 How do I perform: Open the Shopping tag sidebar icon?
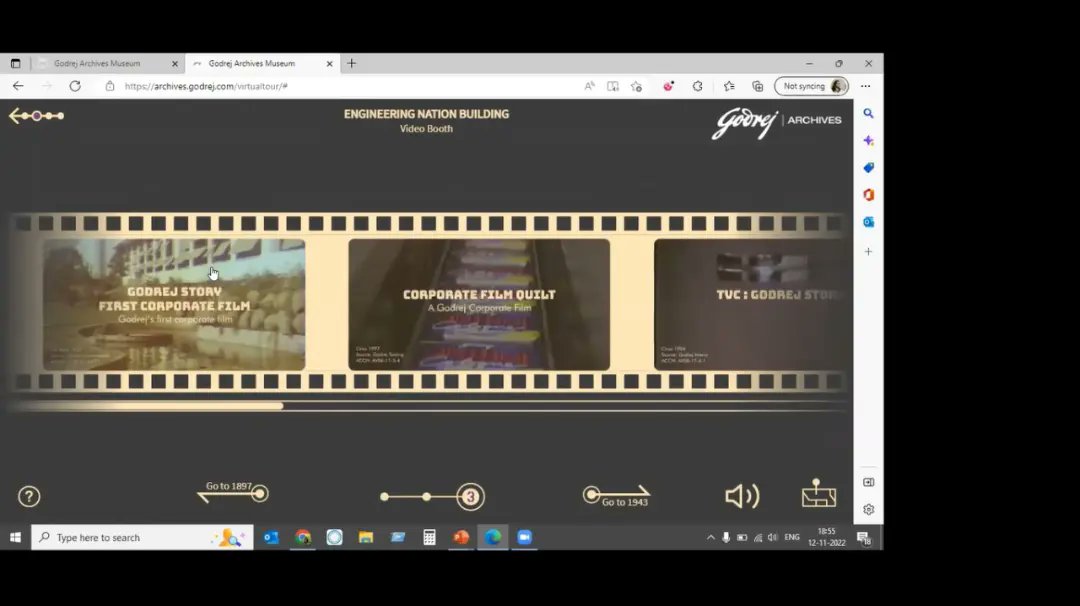[x=869, y=167]
